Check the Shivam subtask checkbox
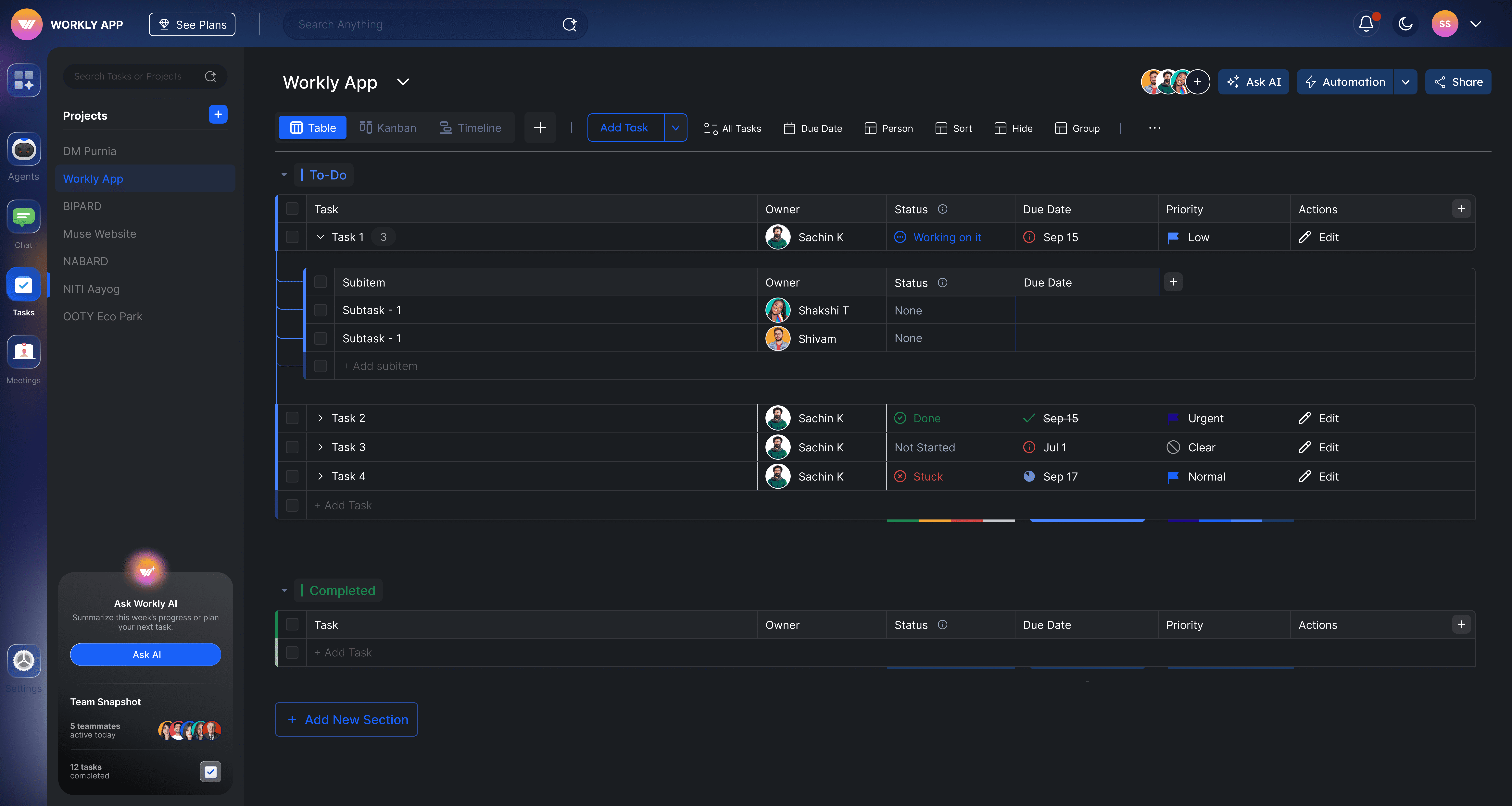 (x=321, y=338)
